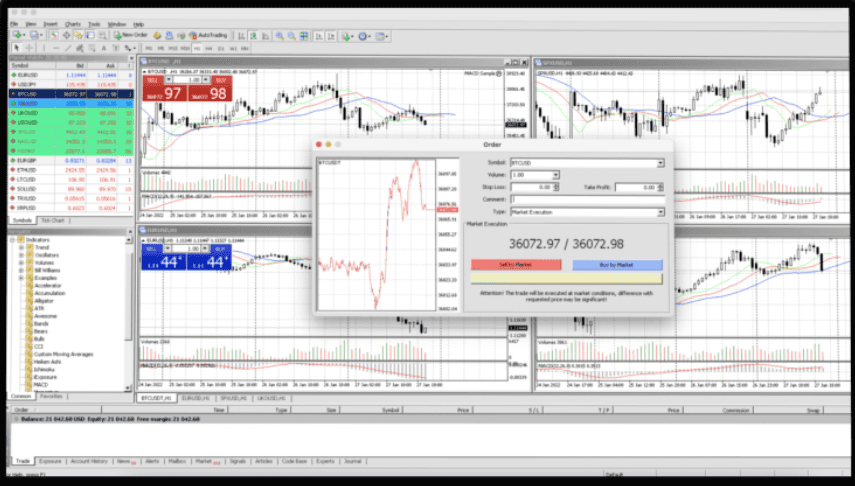Open the templates toolbar dropdown
This screenshot has height=486, width=855.
coord(381,36)
